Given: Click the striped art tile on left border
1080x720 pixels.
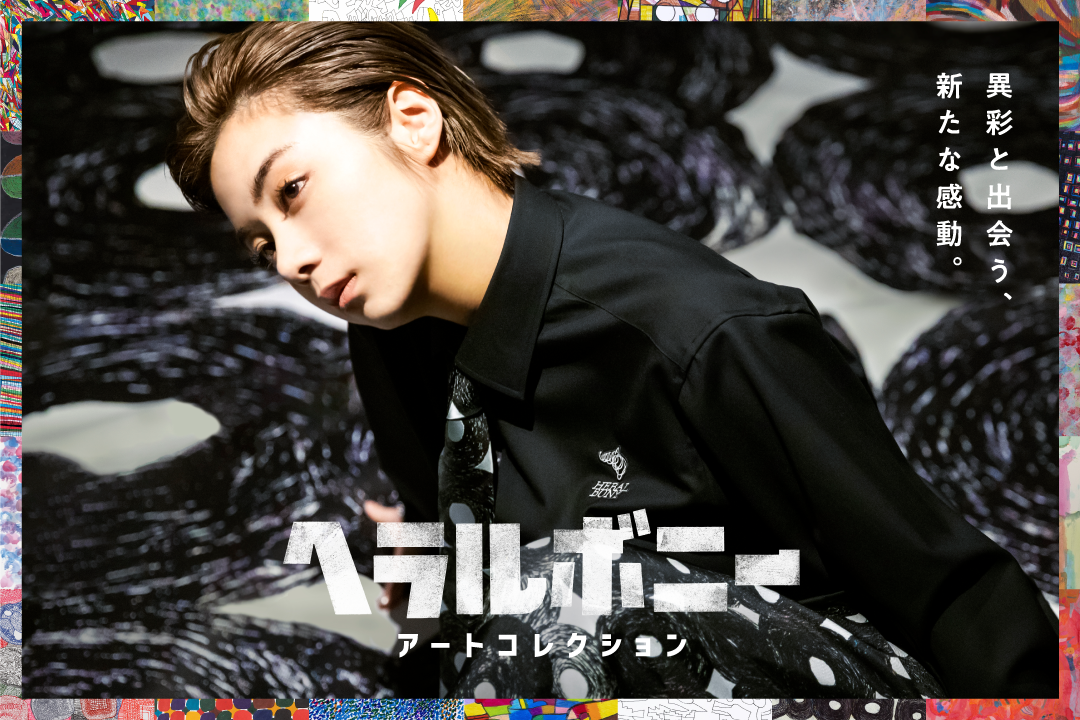Looking at the screenshot, I should click(x=10, y=358).
